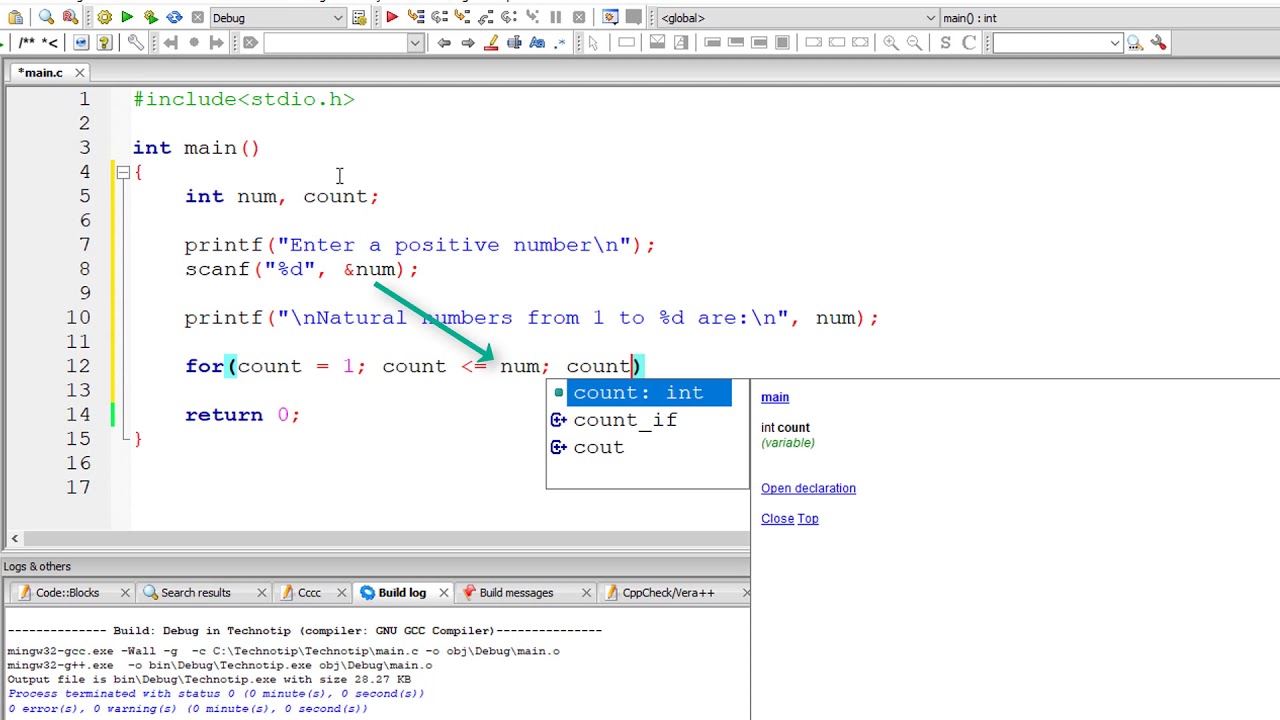1280x720 pixels.
Task: Start debugger with red arrow icon
Action: point(392,17)
